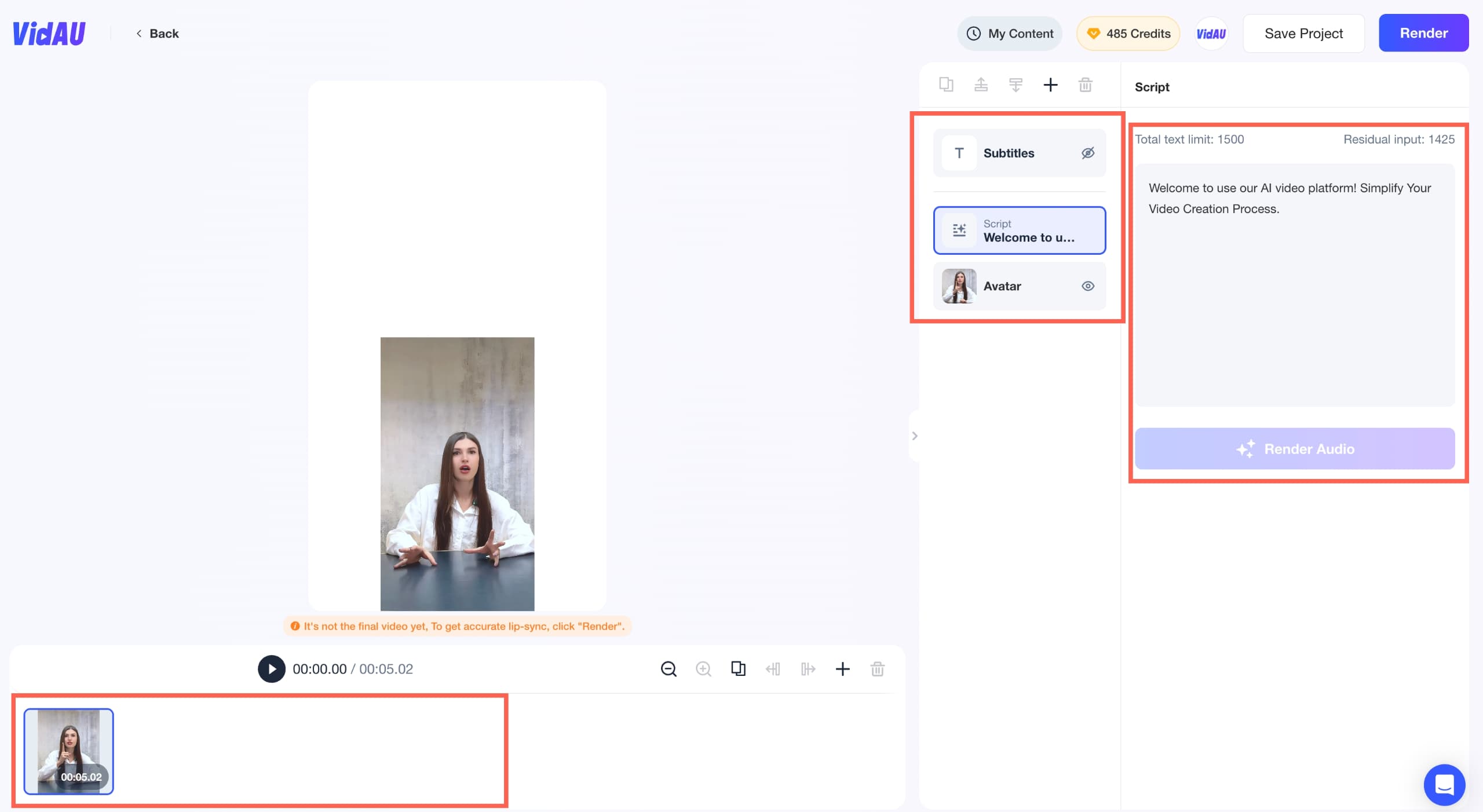Screen dimensions: 1483x812
Task: Click 'Residual input: 1425' text
Action: click(1399, 140)
